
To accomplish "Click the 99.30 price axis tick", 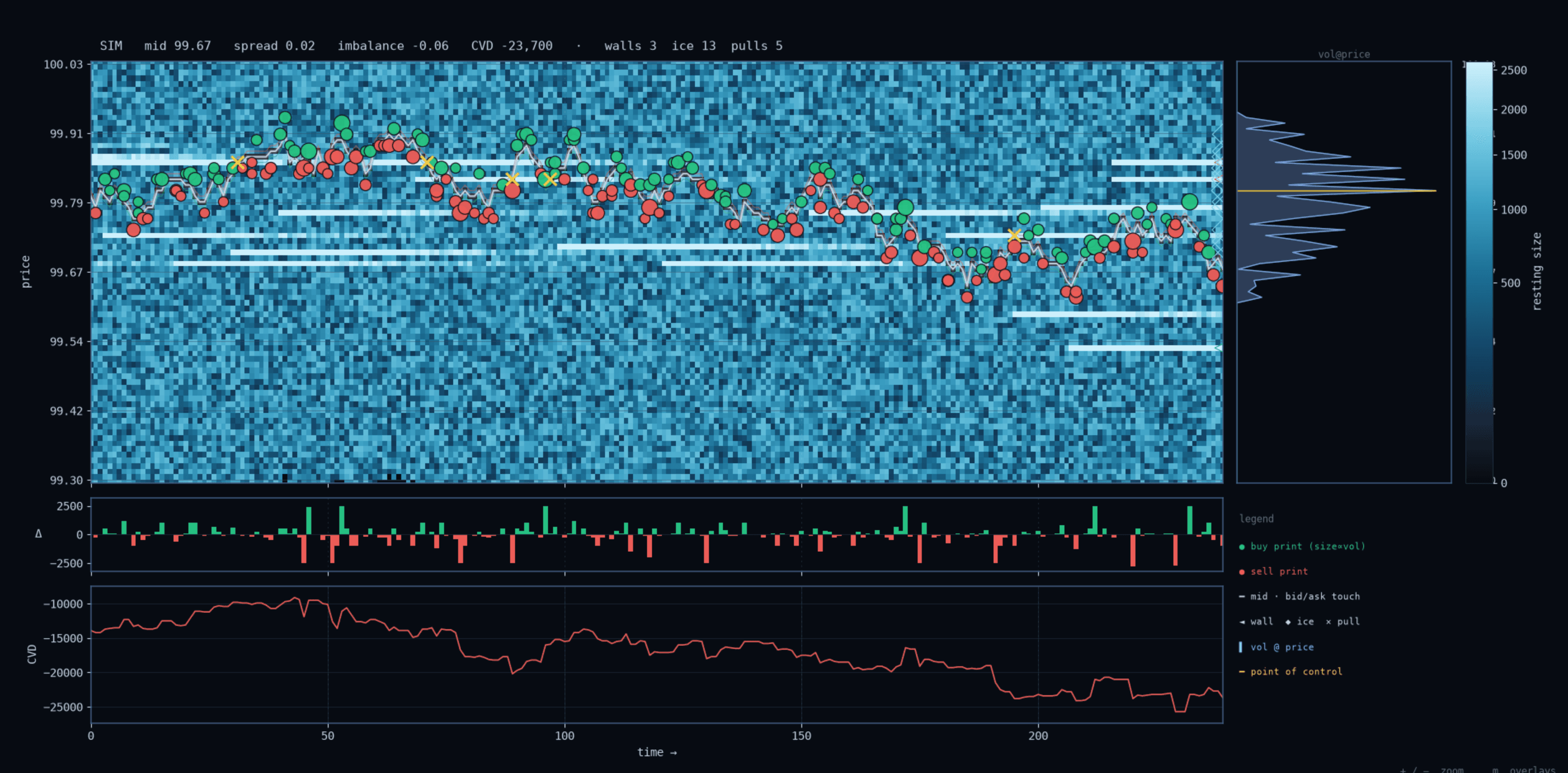I will tap(67, 481).
